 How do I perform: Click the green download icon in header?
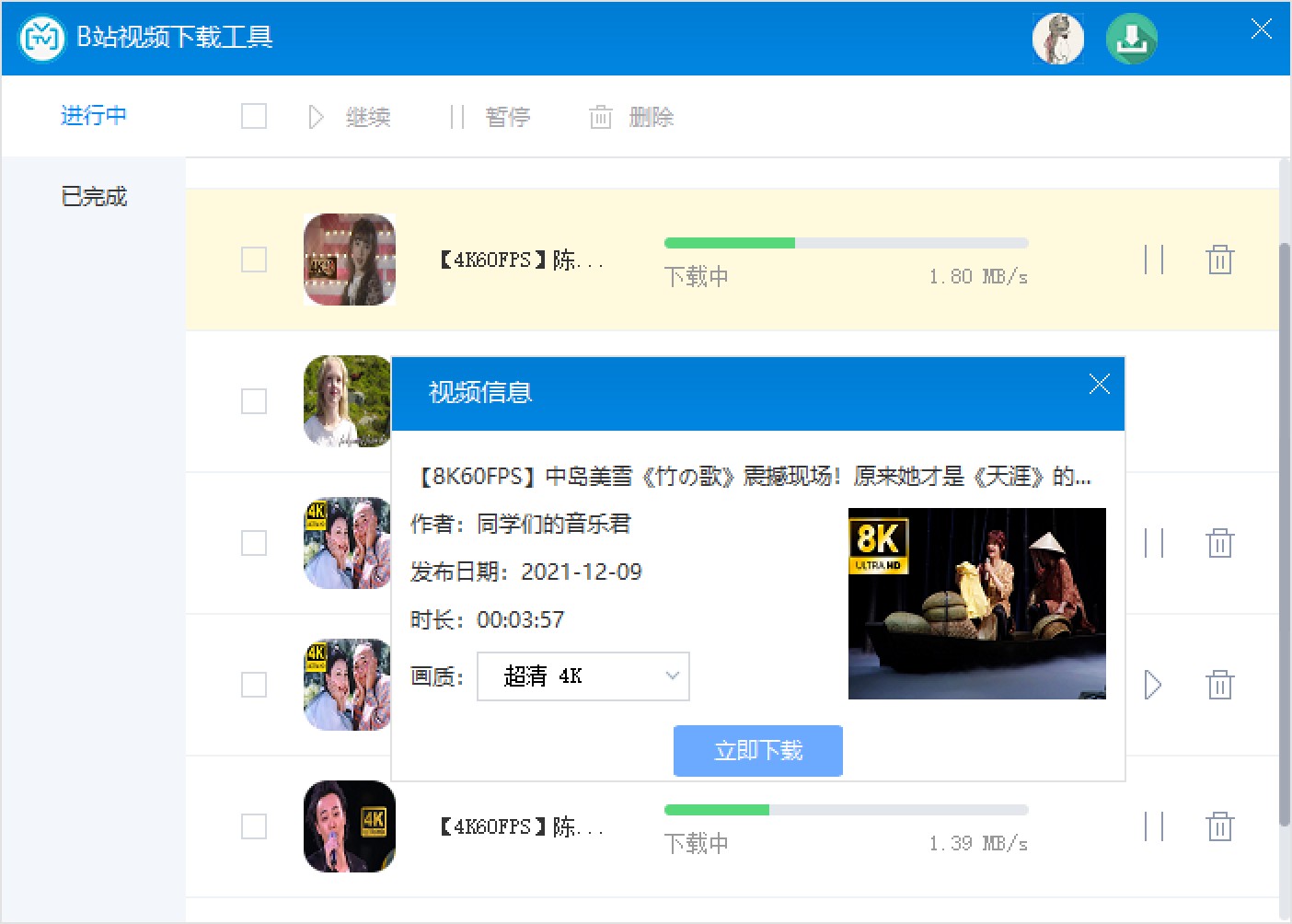pyautogui.click(x=1131, y=39)
